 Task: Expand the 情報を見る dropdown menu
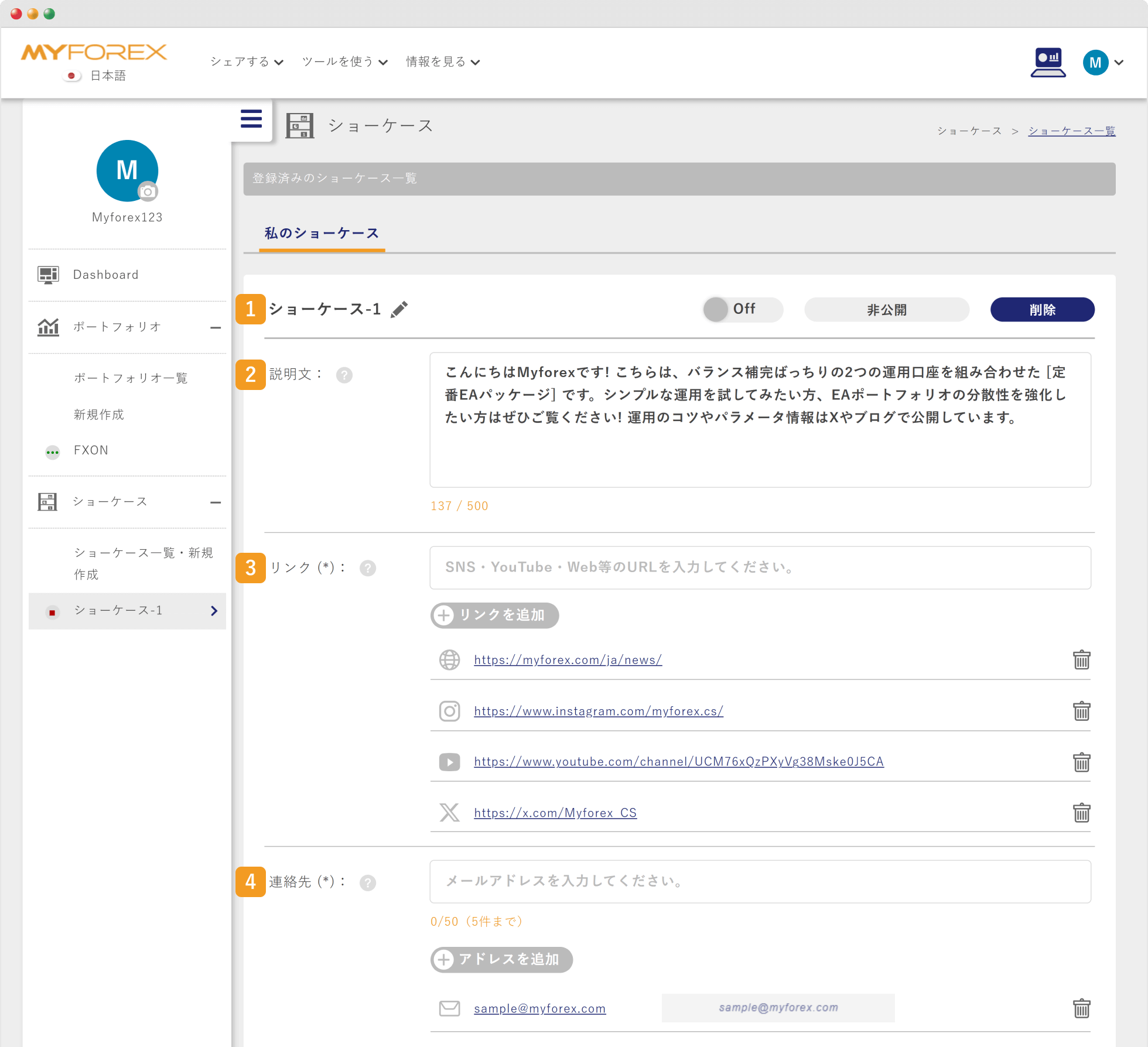(443, 62)
